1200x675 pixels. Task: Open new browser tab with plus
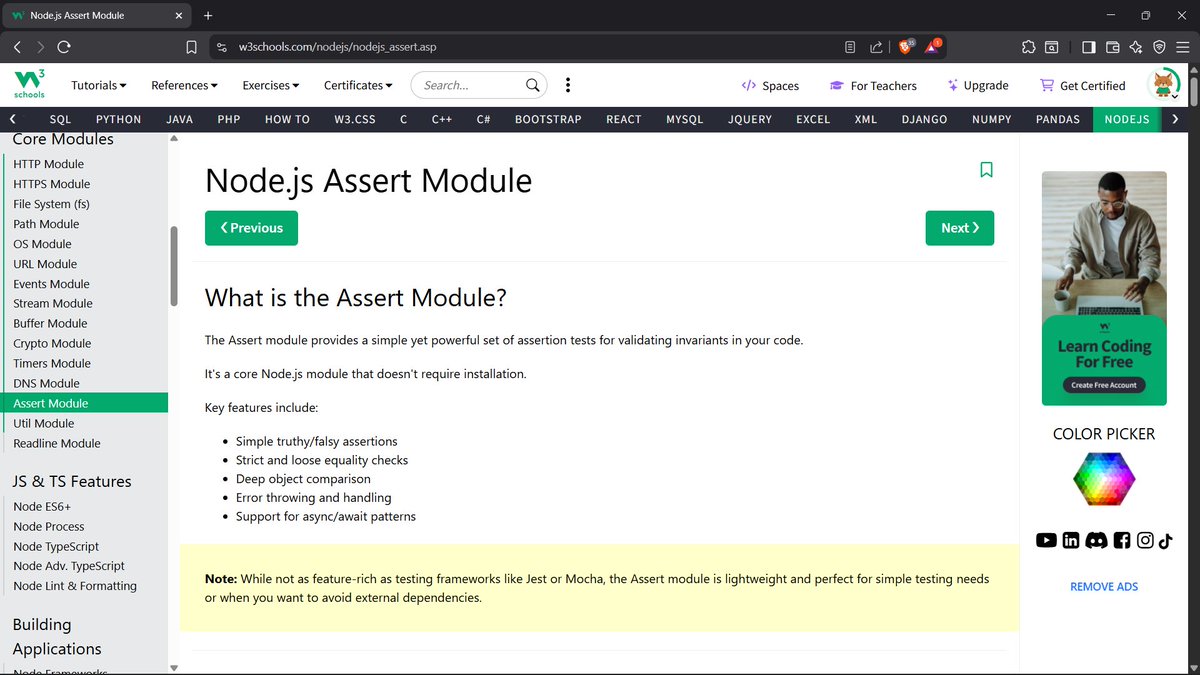[208, 16]
